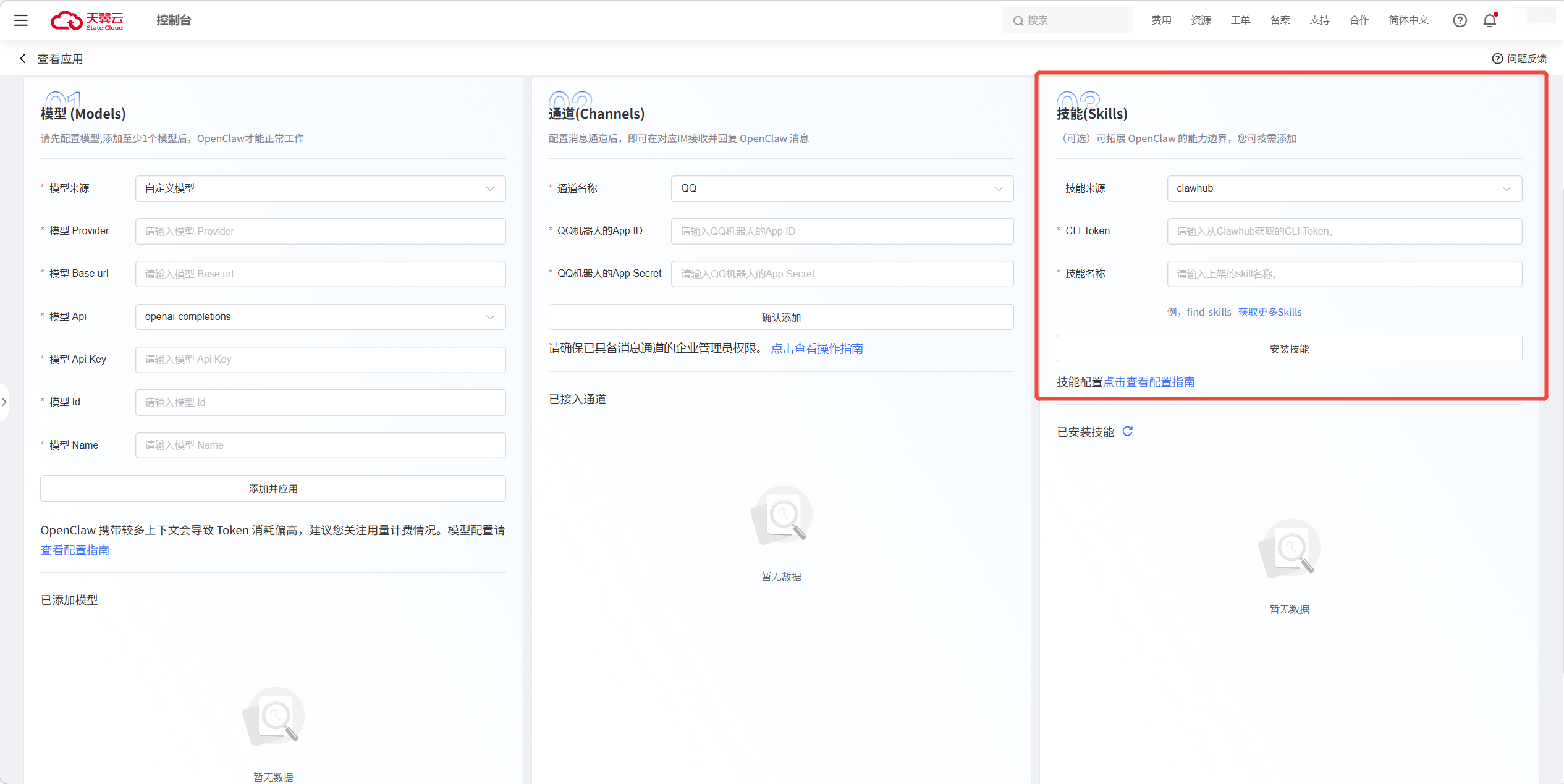
Task: Open the 通道名称 QQ dropdown
Action: (842, 188)
